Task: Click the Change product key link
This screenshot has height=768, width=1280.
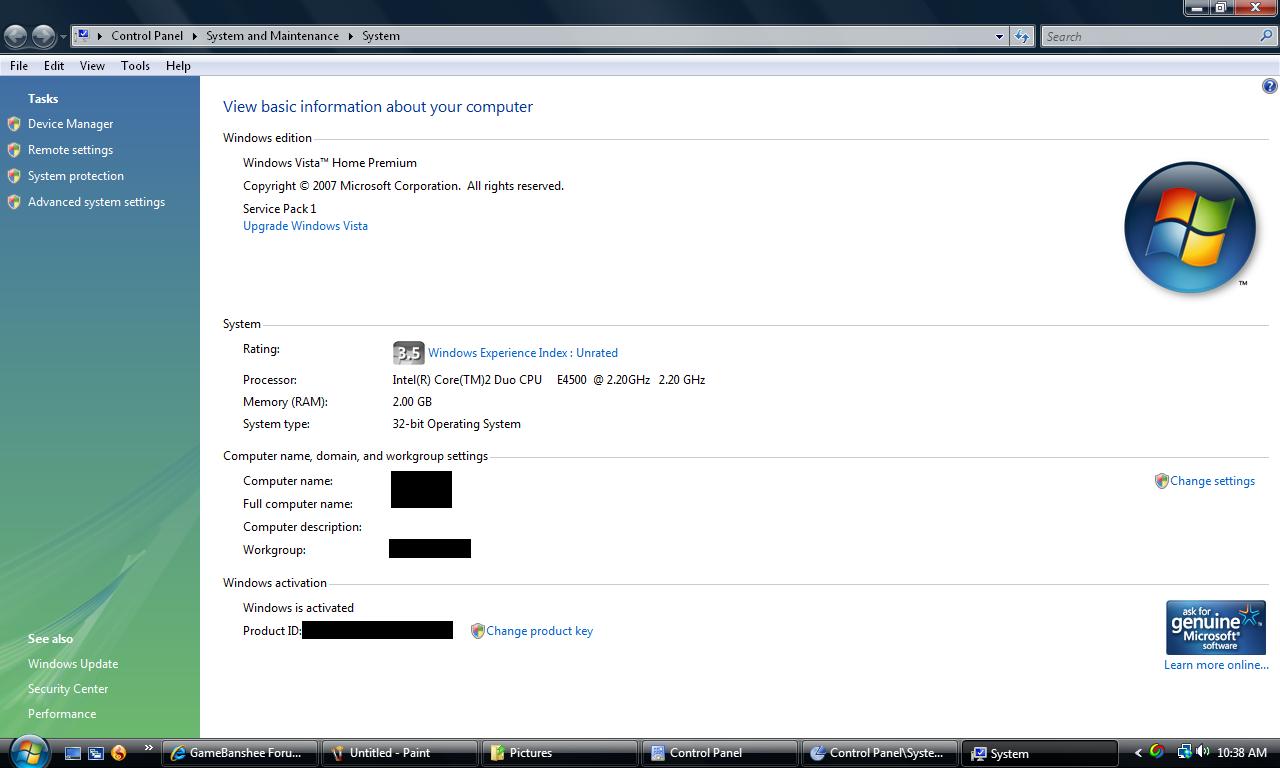Action: click(539, 631)
